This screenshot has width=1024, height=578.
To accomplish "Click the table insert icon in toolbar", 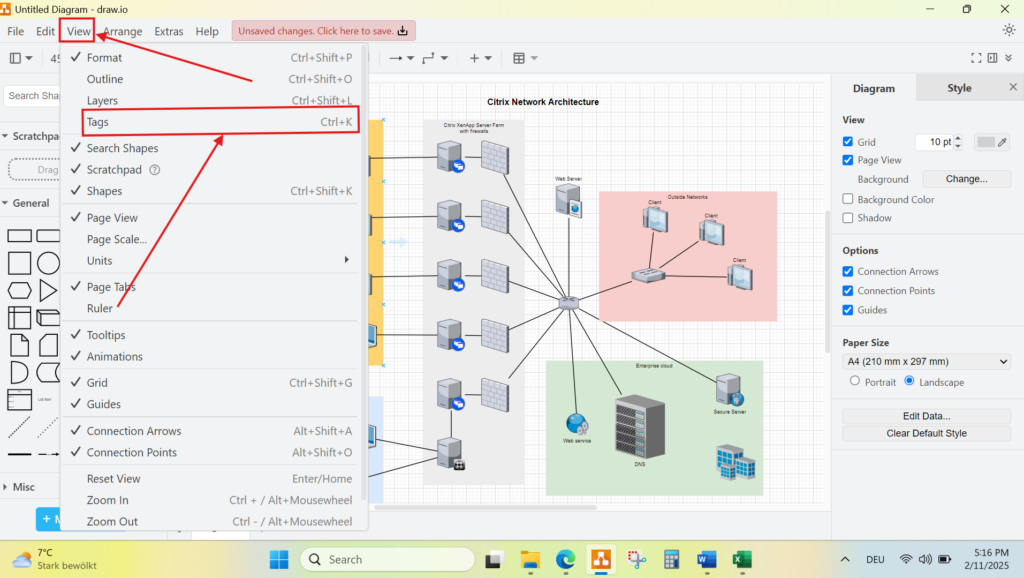I will (519, 58).
